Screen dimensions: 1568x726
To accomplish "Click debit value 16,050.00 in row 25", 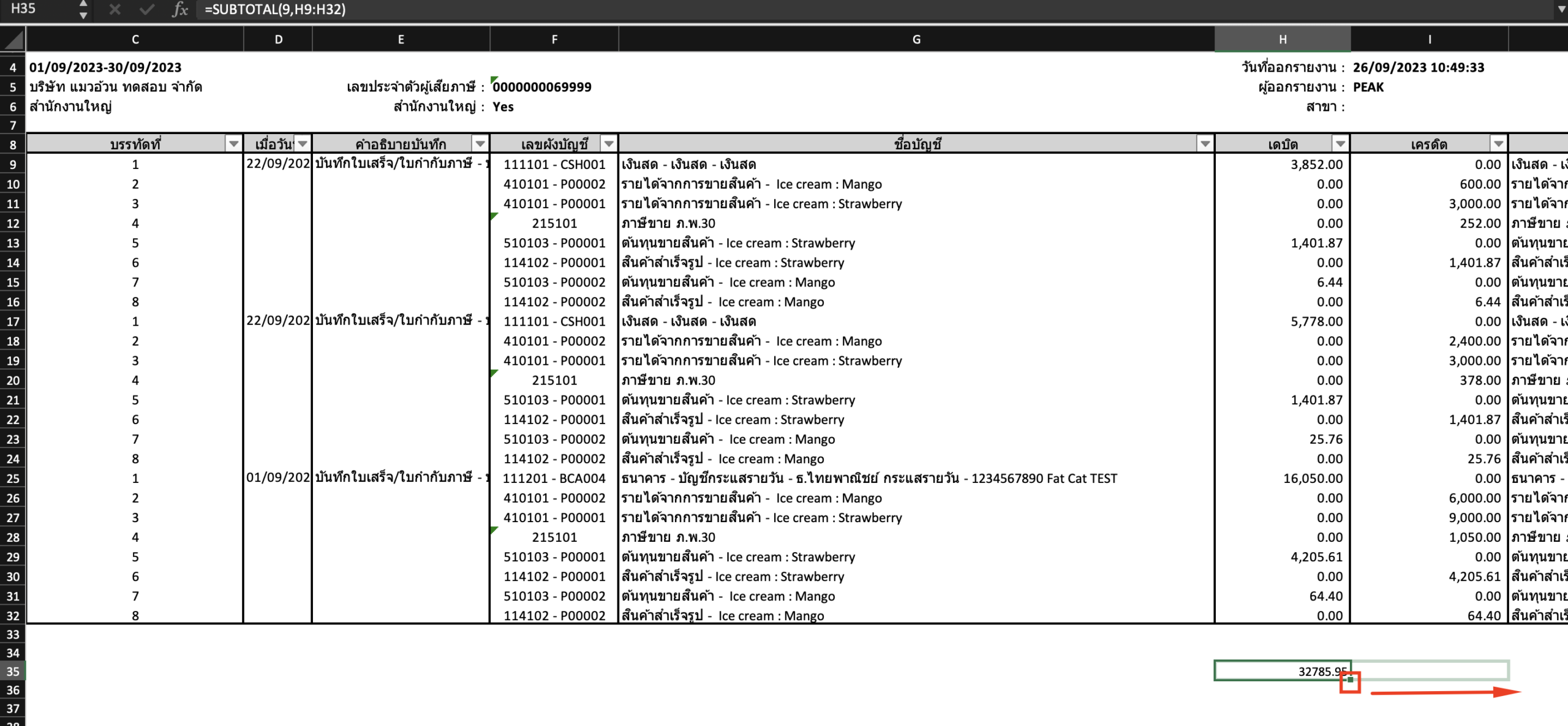I will pos(1313,478).
